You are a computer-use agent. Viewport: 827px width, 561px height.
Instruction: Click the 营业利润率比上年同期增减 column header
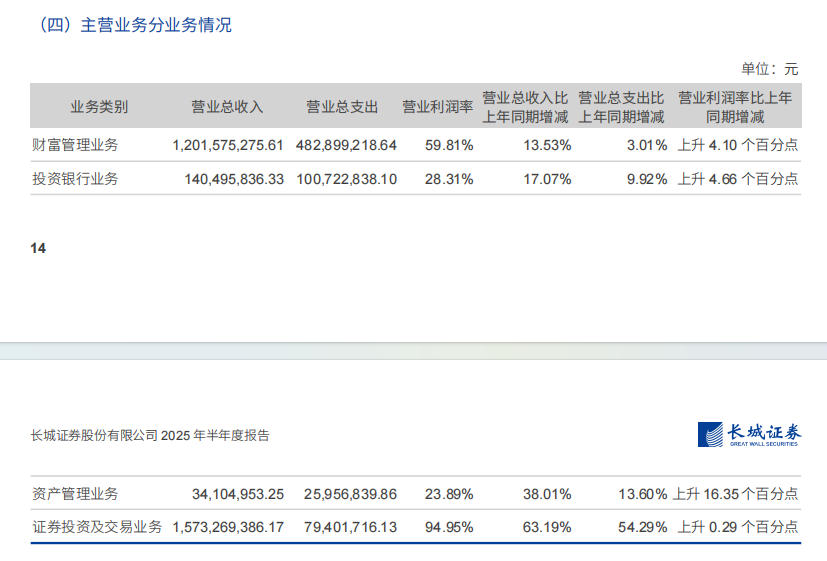735,107
